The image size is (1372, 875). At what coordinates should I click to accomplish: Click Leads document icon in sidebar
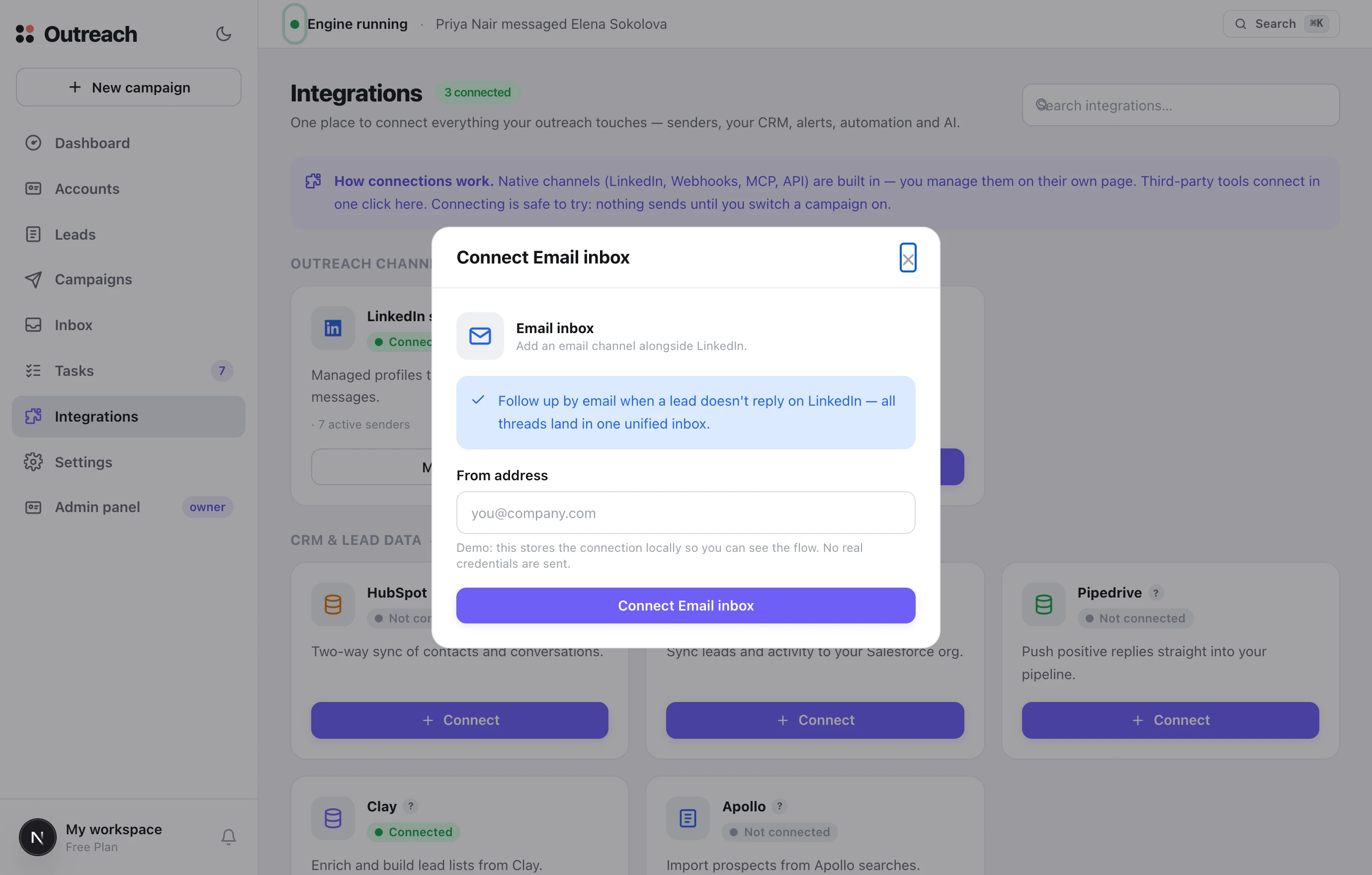(33, 234)
